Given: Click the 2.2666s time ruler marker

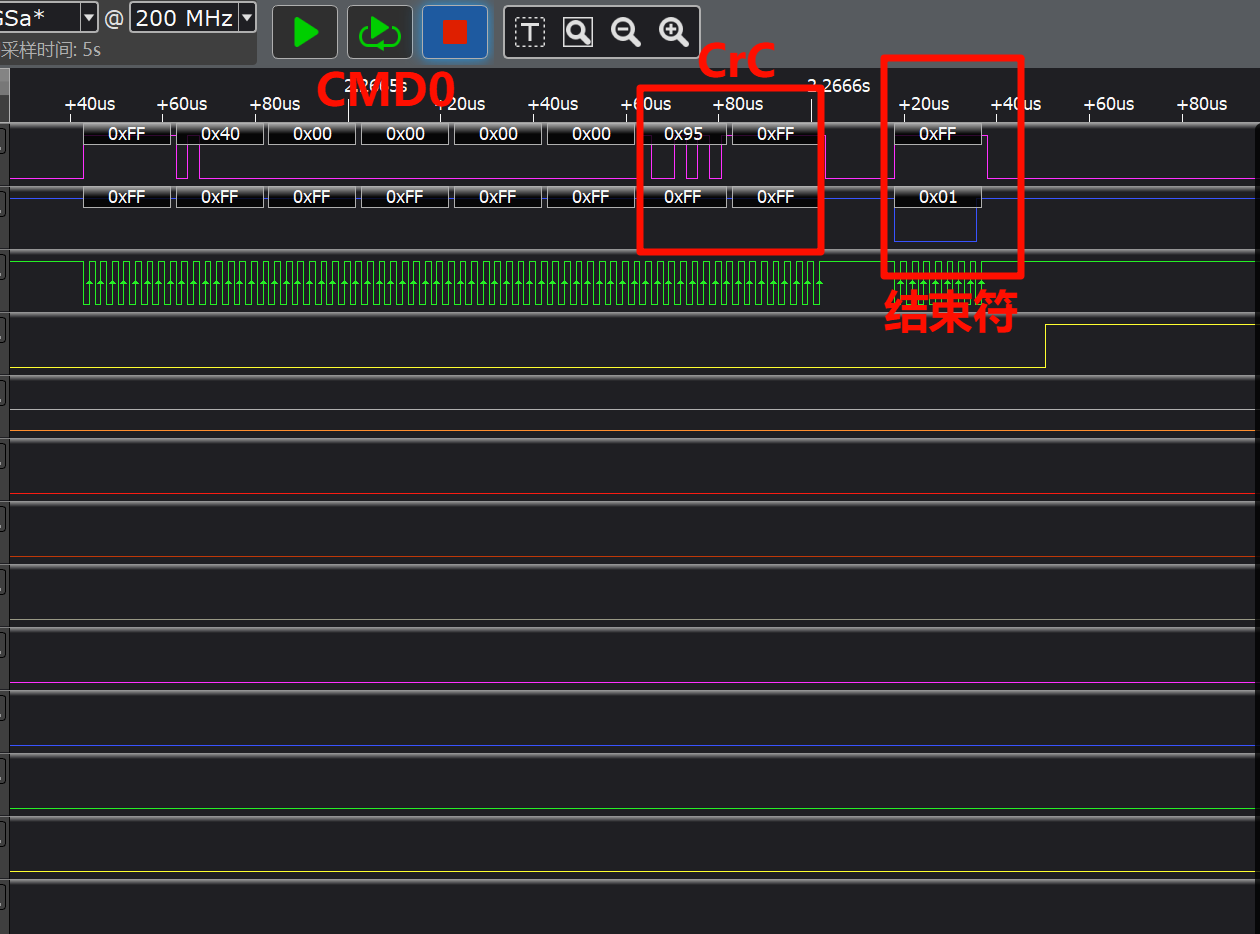Looking at the screenshot, I should click(x=838, y=86).
